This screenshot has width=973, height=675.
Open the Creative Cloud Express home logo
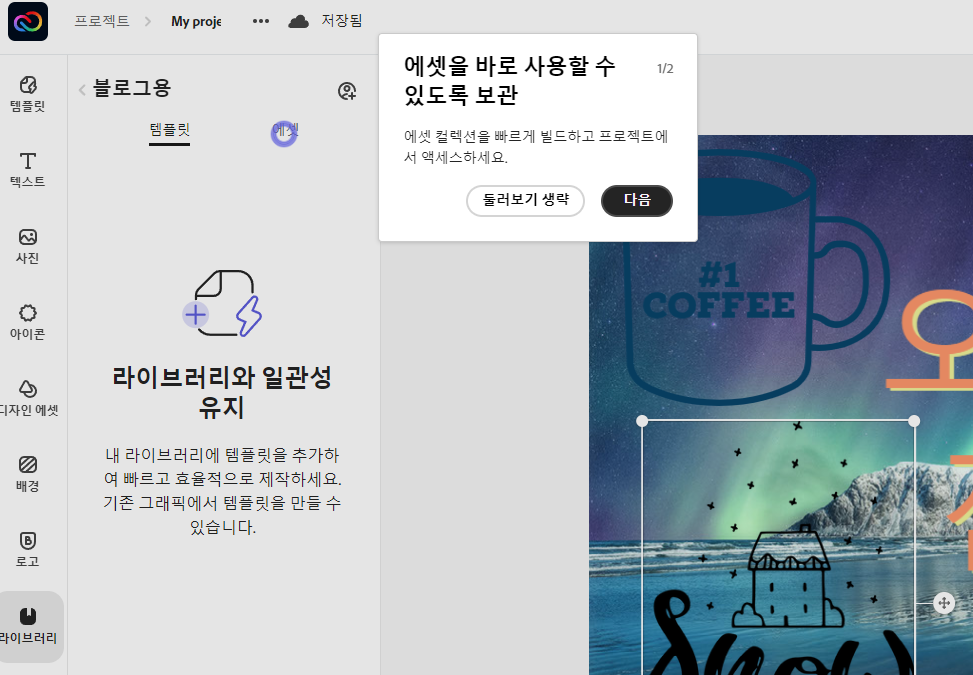tap(28, 22)
